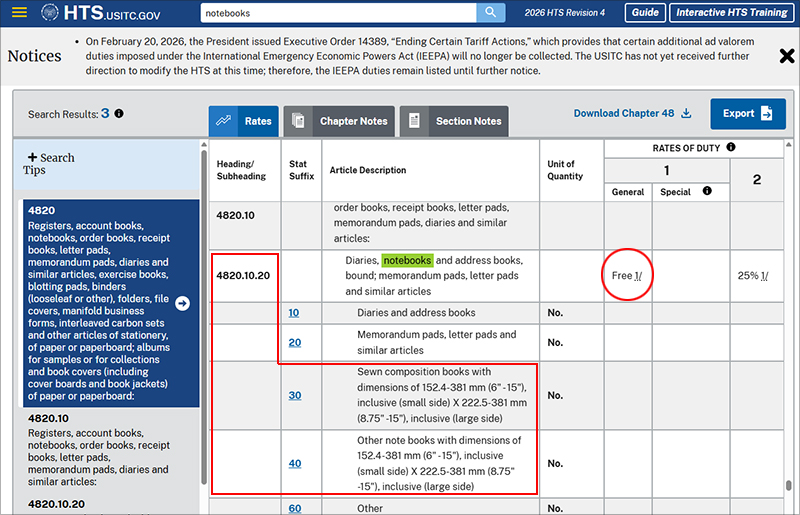Open the Section Notes tab
The height and width of the screenshot is (515, 800).
455,121
